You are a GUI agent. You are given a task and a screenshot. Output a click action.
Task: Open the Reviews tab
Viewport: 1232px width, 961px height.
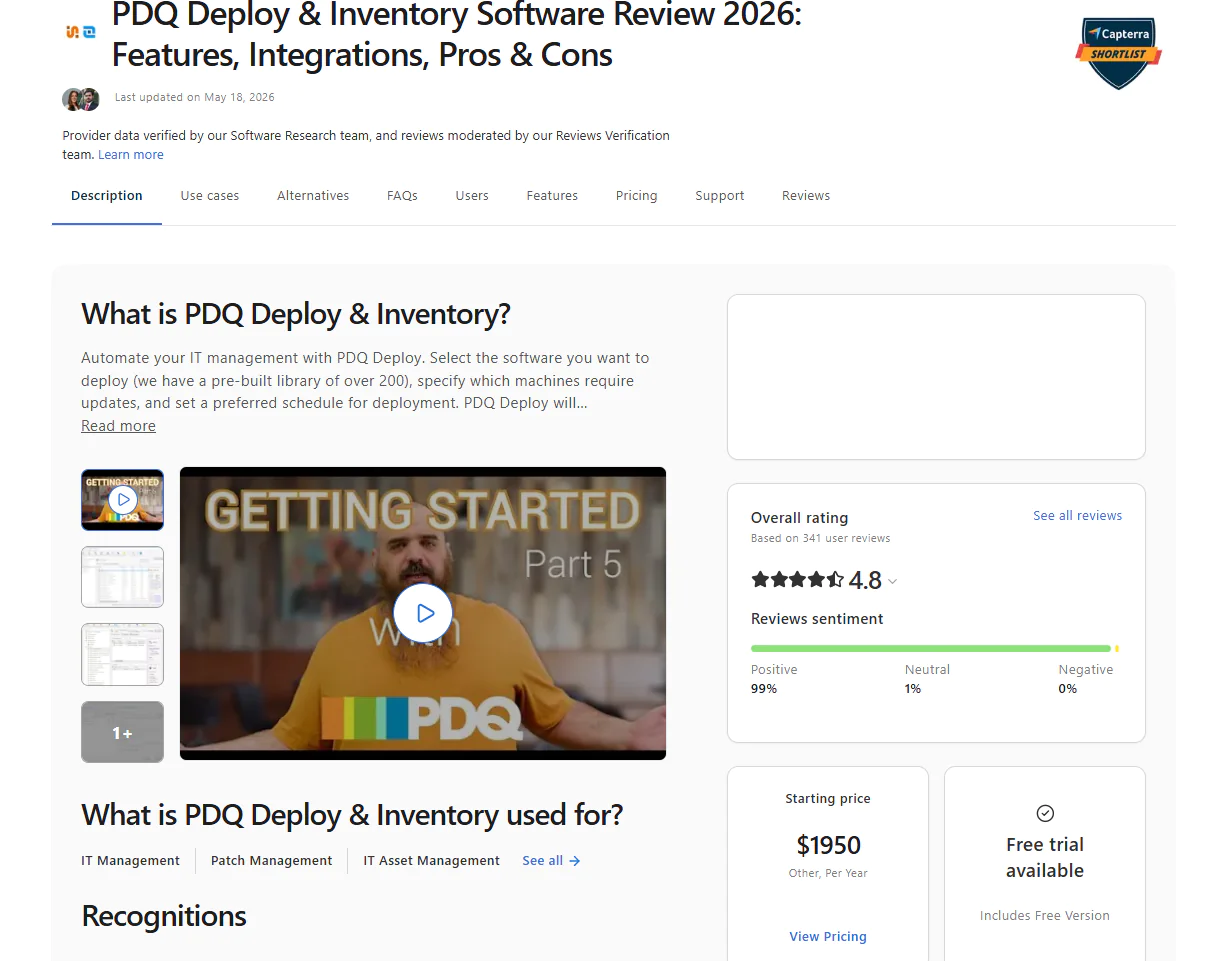coord(806,196)
